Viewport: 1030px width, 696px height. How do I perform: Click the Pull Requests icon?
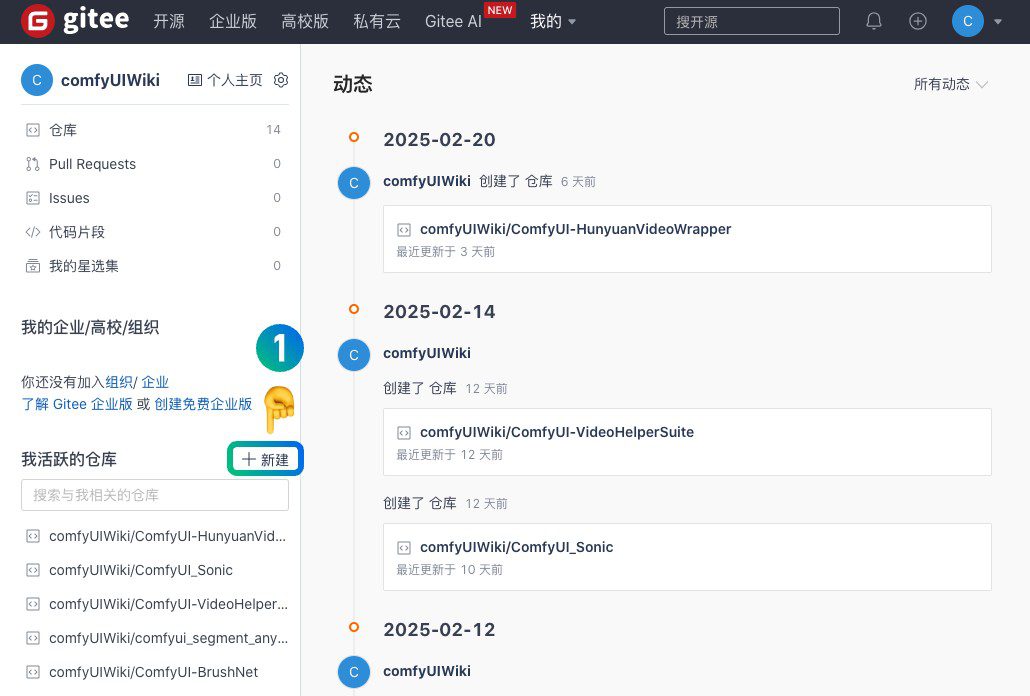33,164
